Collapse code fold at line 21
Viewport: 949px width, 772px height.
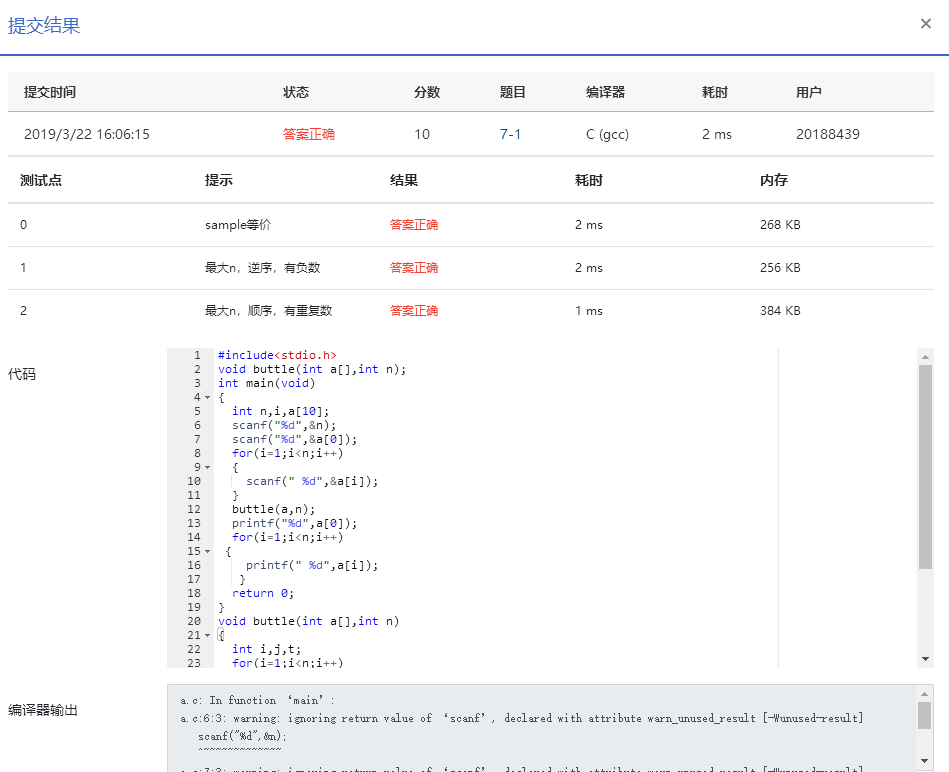[208, 635]
